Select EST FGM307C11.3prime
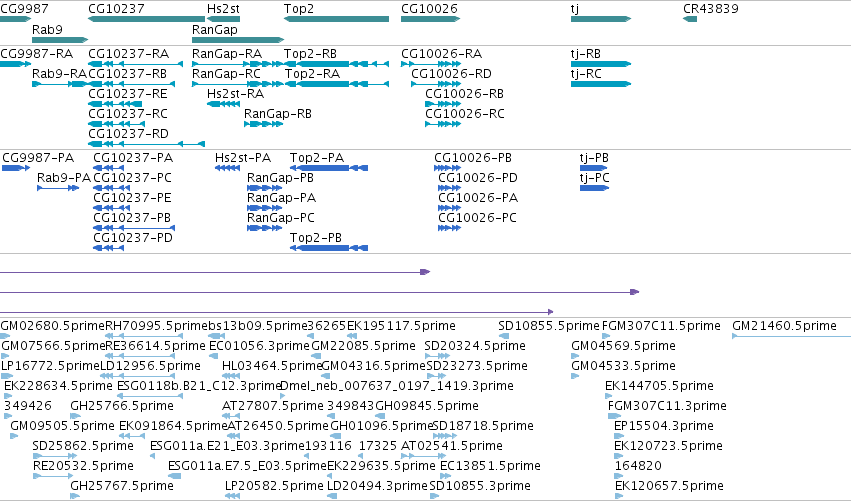This screenshot has width=851, height=501. pyautogui.click(x=614, y=416)
